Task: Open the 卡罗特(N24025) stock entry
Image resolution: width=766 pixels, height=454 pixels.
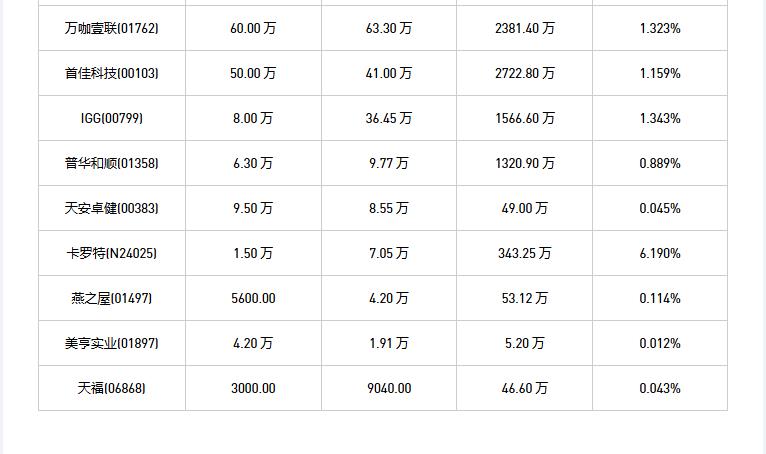Action: tap(112, 253)
